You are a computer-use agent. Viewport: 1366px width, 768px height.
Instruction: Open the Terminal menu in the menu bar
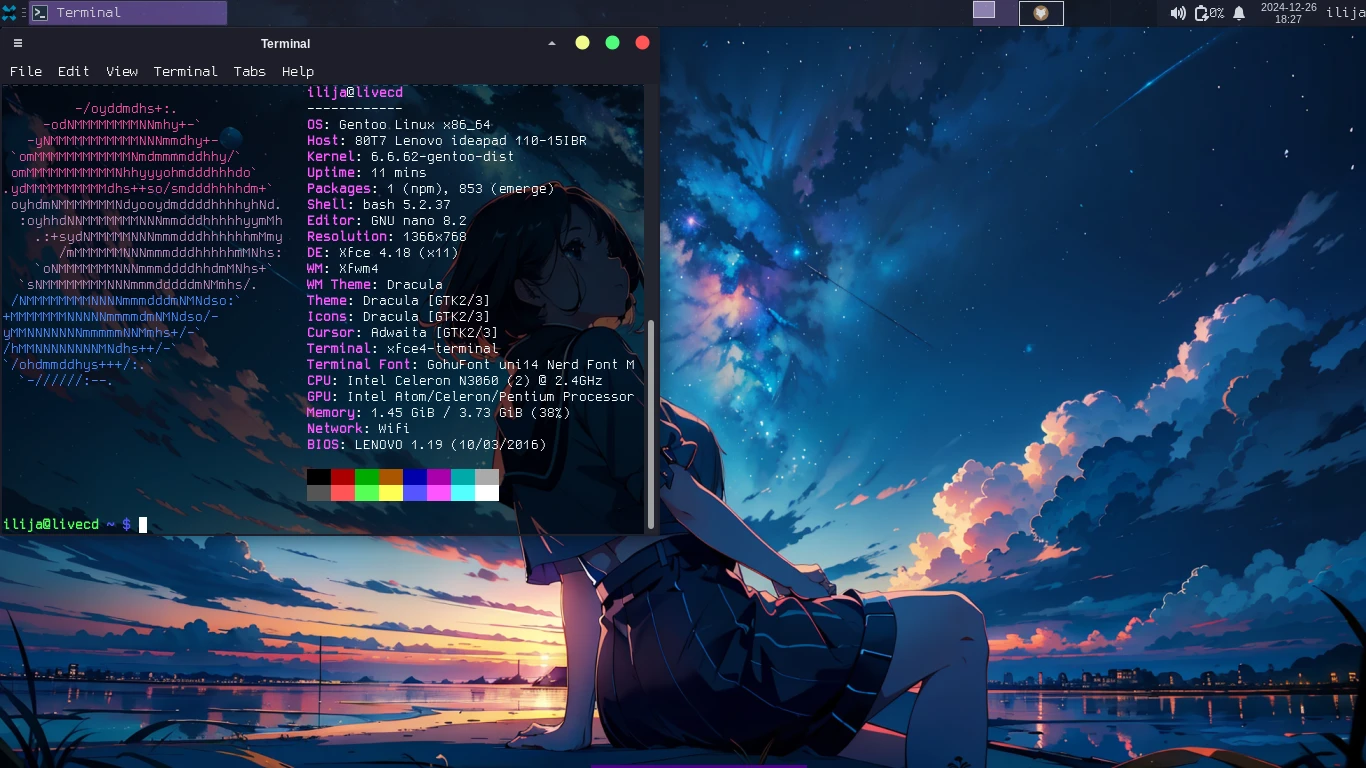[x=185, y=71]
